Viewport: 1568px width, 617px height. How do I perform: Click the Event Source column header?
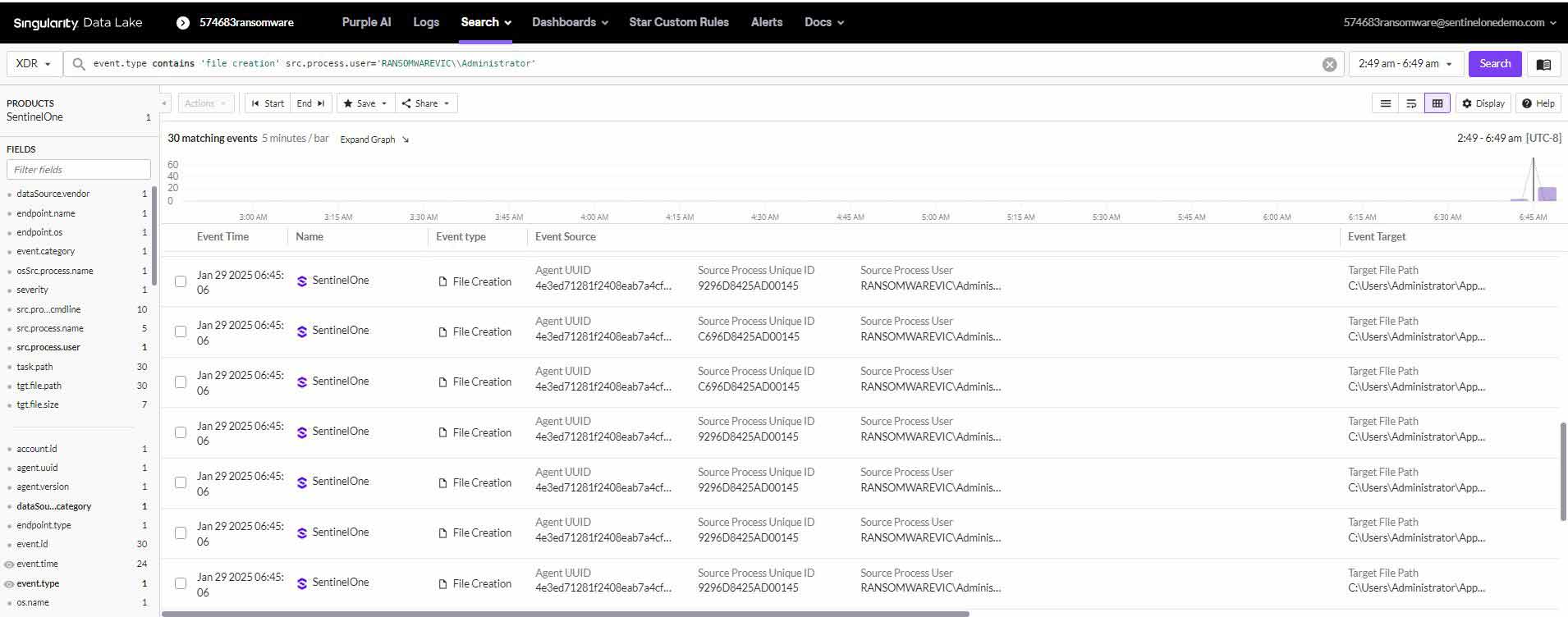[566, 237]
